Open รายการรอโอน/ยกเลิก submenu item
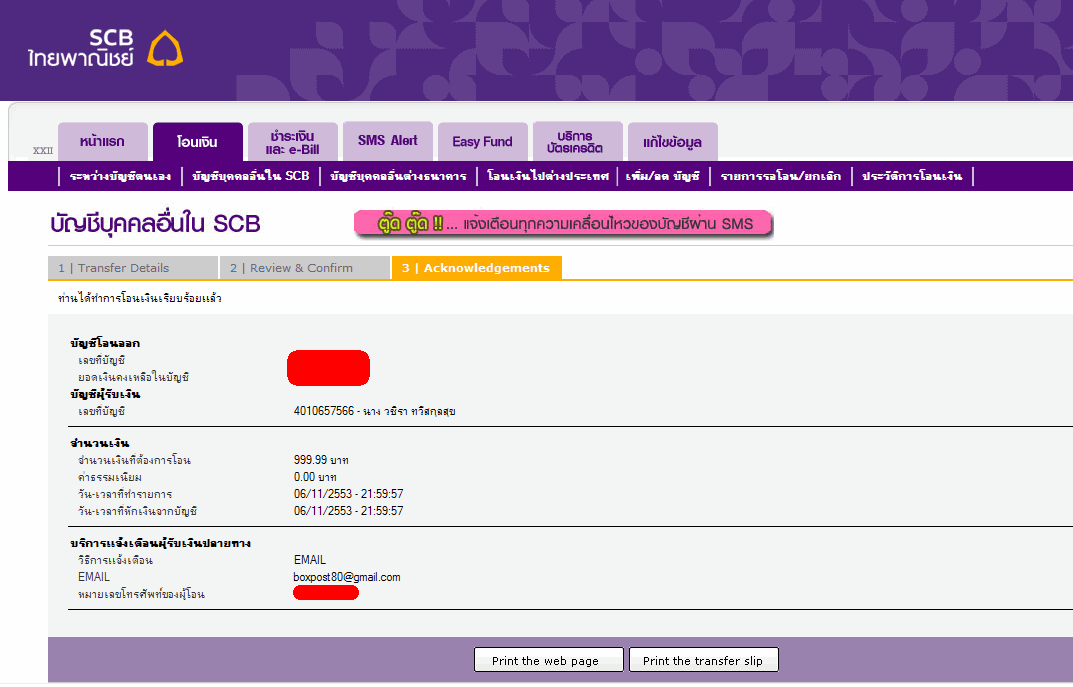This screenshot has width=1073, height=687. 781,177
